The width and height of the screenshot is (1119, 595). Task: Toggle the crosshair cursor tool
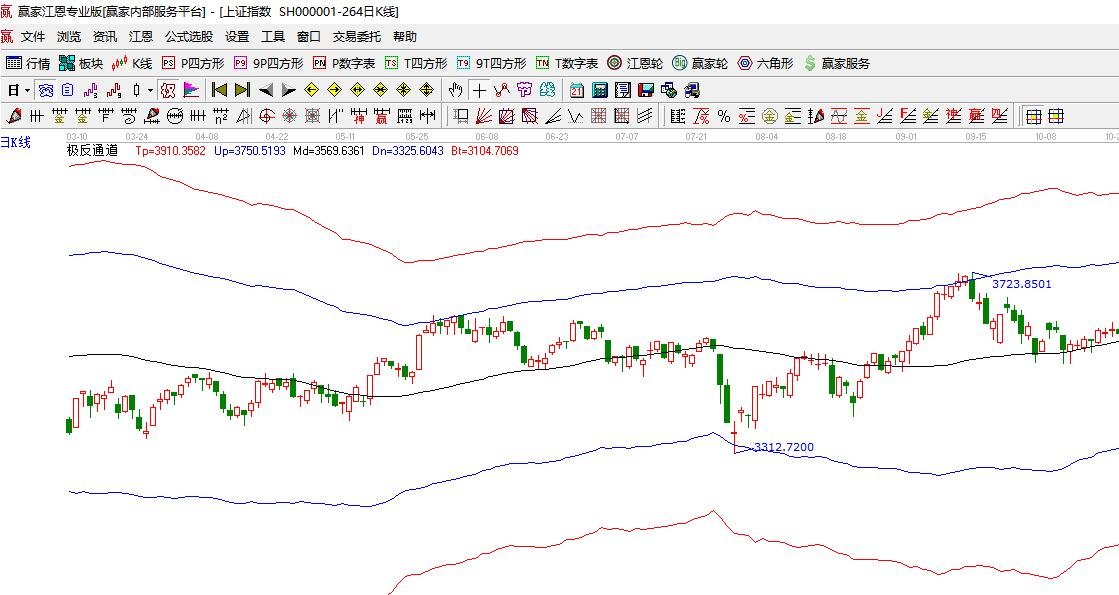pos(479,90)
